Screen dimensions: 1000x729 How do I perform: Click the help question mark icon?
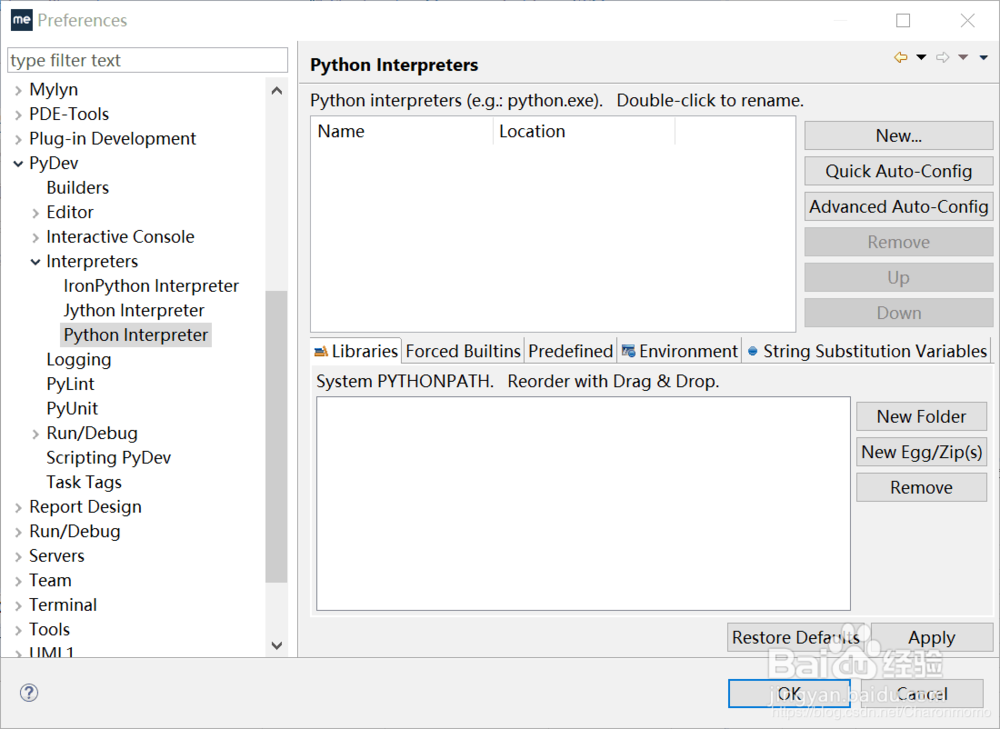(x=29, y=693)
